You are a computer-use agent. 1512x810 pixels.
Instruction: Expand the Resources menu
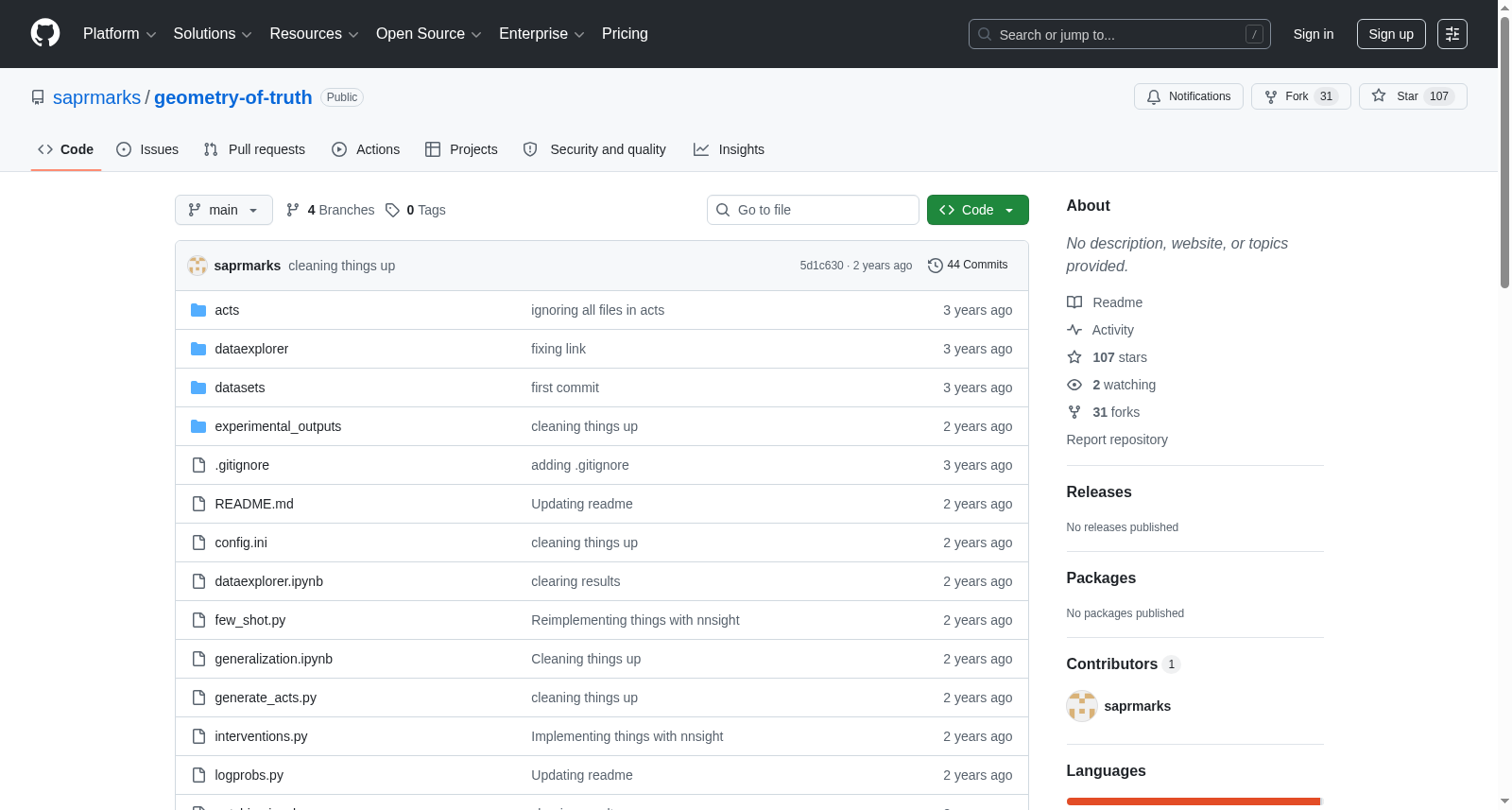pos(315,34)
